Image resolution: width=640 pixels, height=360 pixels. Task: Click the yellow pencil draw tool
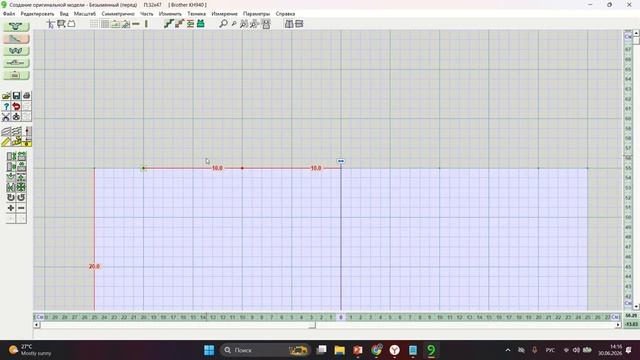pos(6,142)
